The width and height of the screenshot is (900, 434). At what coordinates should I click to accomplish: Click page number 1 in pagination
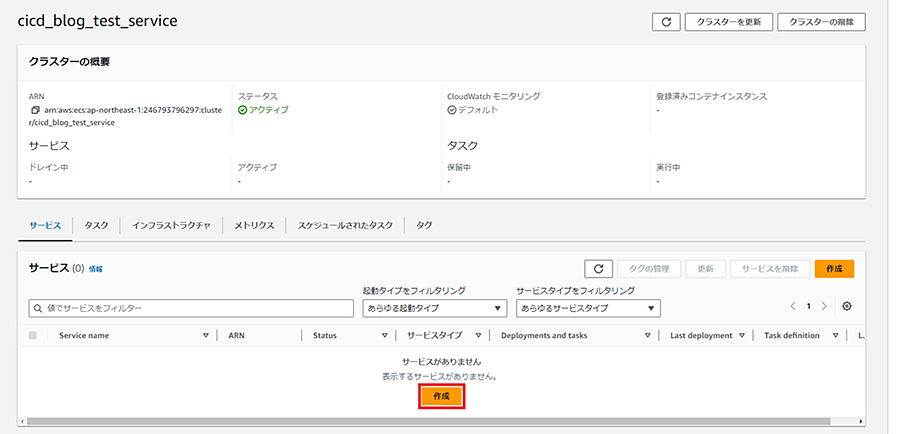(x=808, y=307)
